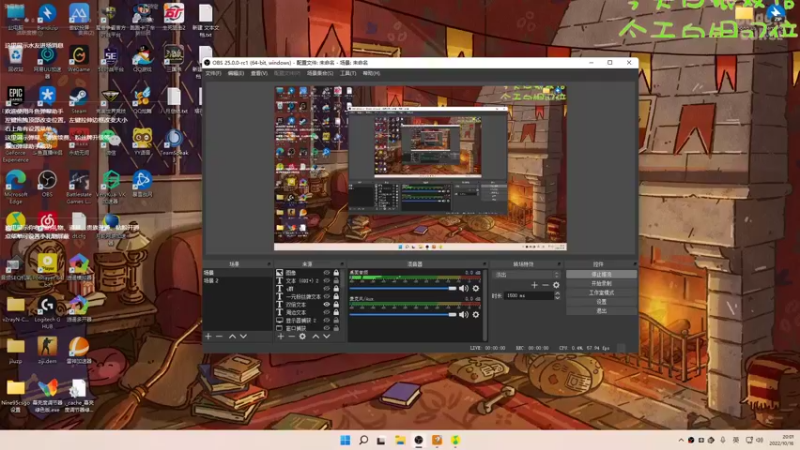Open Desktop Audio settings gear
This screenshot has height=450, width=800.
coord(476,288)
